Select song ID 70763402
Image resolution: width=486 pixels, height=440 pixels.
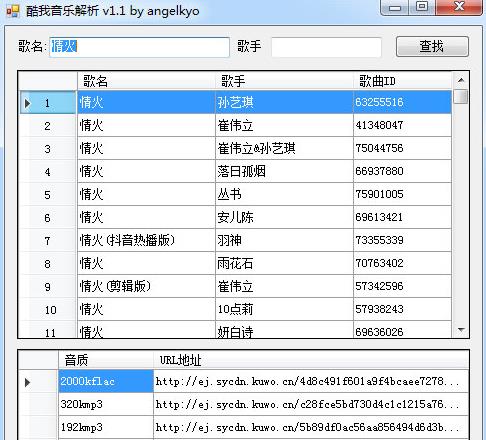click(x=403, y=263)
